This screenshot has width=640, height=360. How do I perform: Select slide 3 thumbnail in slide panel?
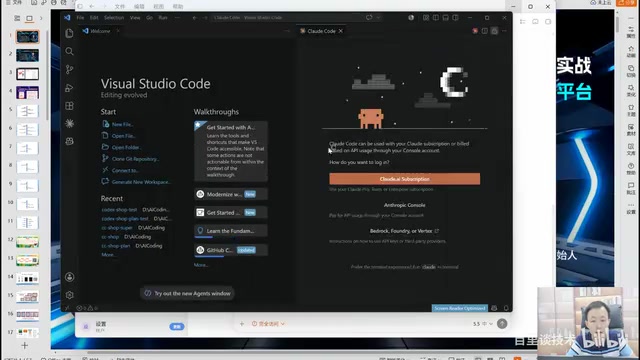point(28,74)
